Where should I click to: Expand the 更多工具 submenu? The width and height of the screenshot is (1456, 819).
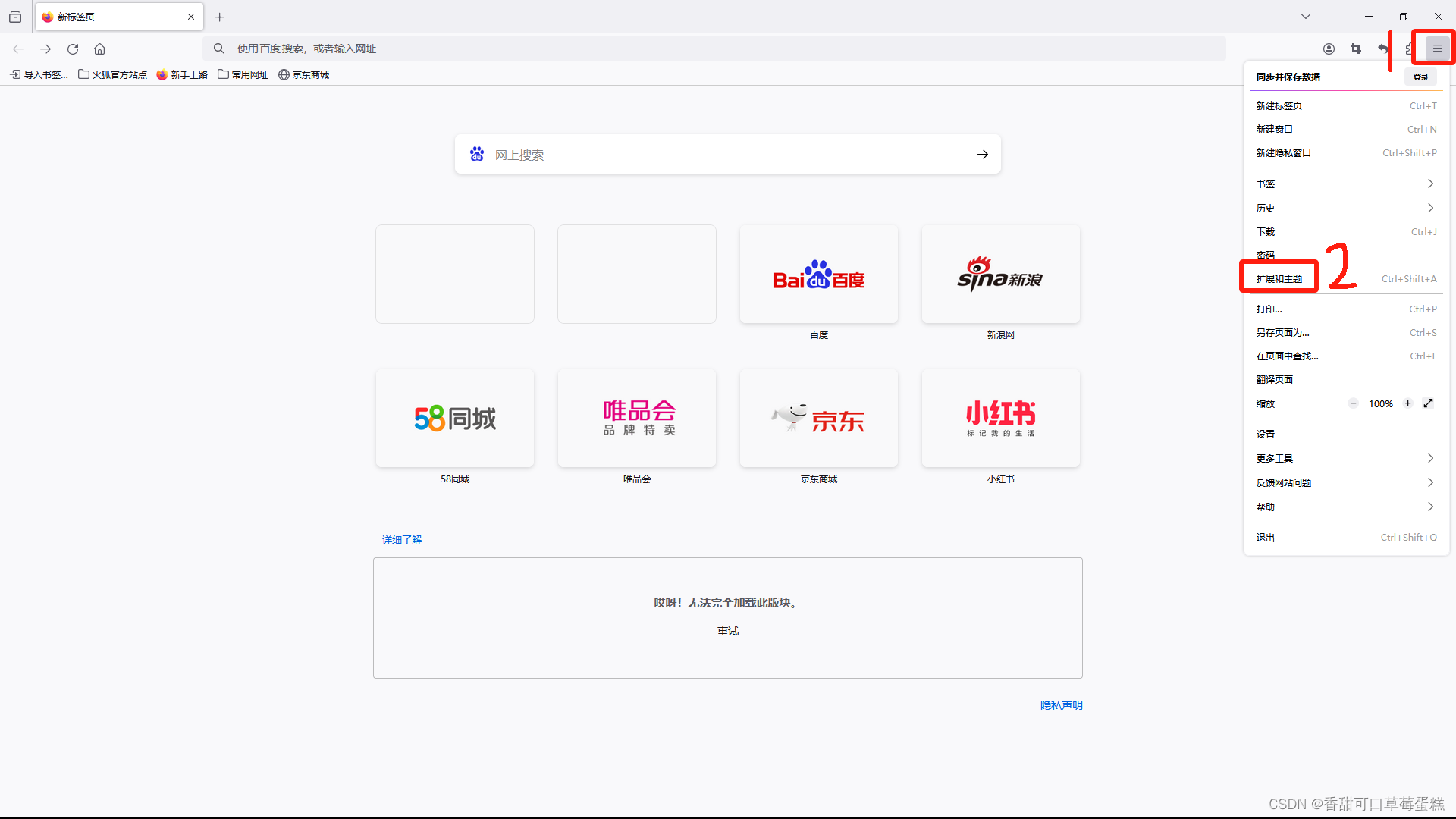pos(1346,458)
